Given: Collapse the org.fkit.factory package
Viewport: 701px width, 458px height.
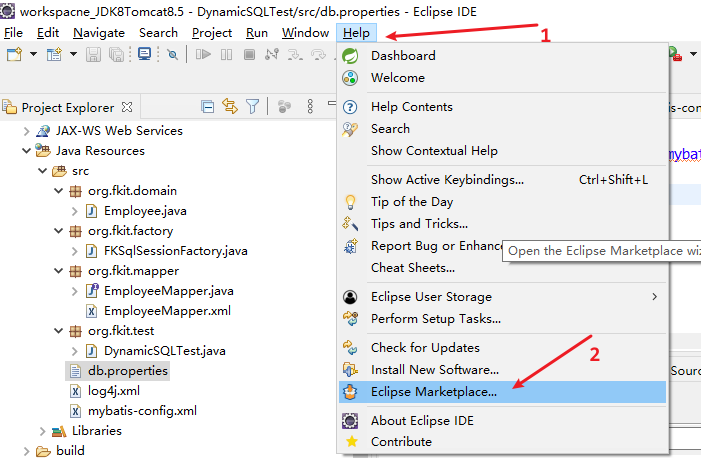Looking at the screenshot, I should [59, 231].
